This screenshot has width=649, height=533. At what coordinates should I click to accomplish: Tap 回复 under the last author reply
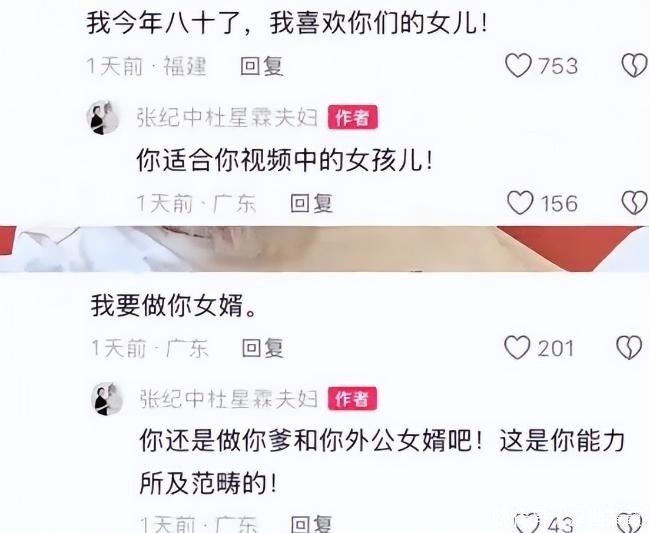tap(312, 524)
